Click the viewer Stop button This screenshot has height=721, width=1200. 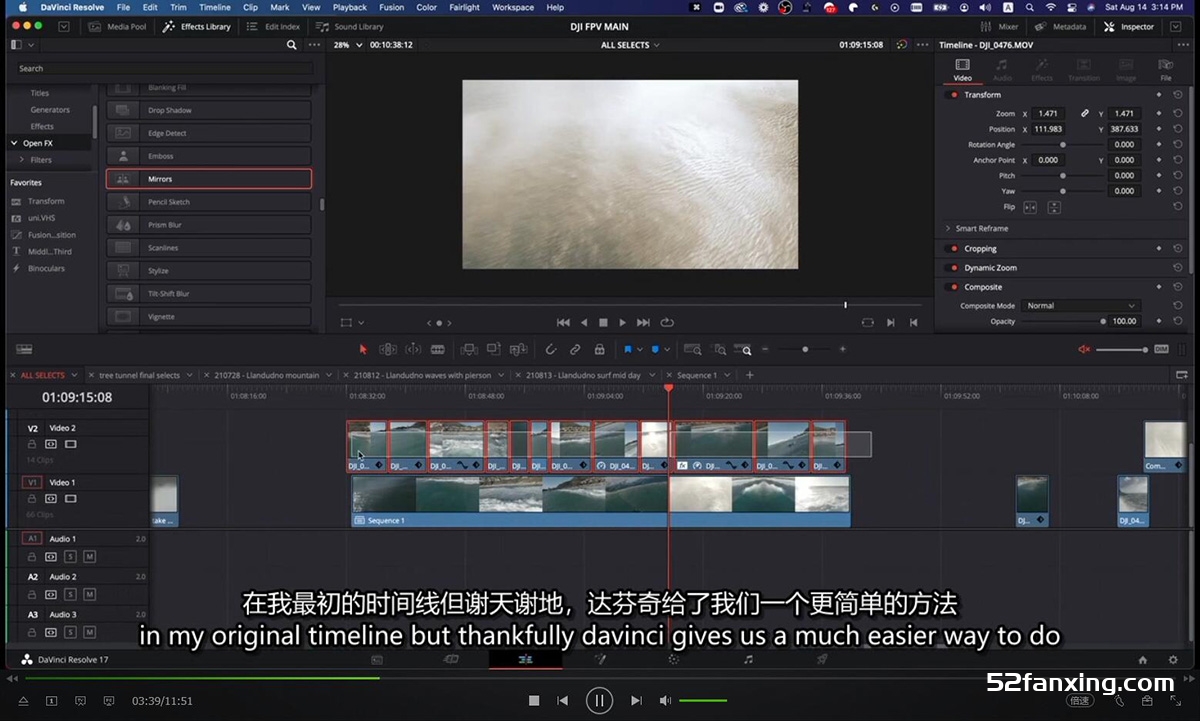(x=603, y=323)
